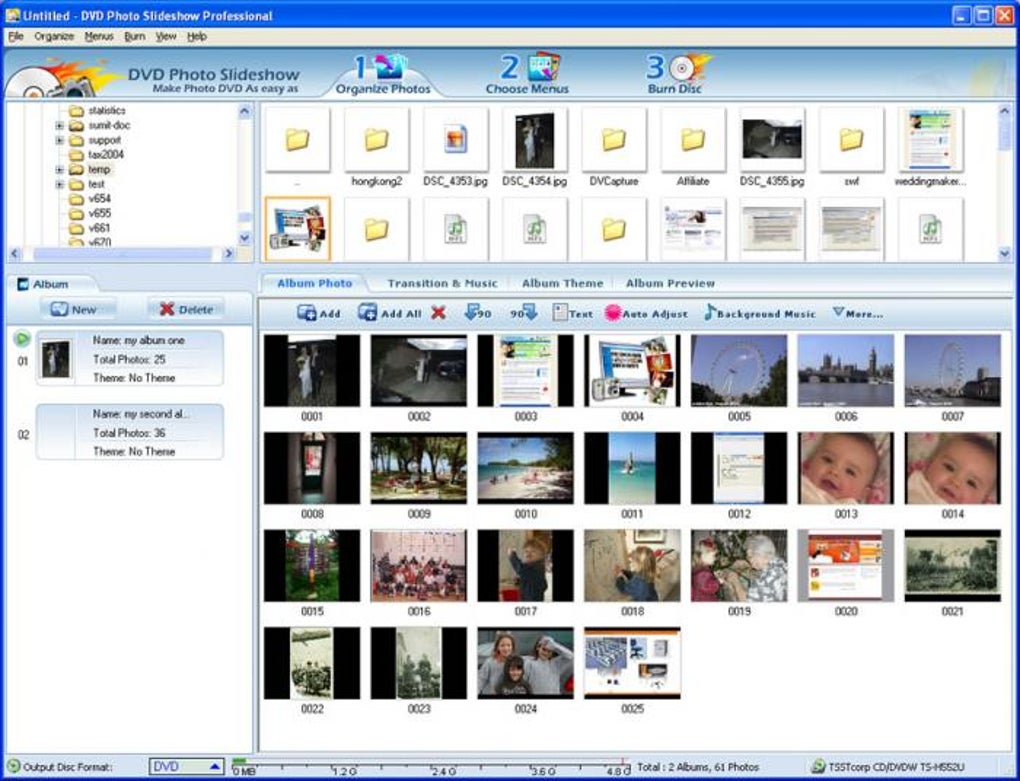
Task: Select photo 0013 baby thumbnail
Action: pos(846,468)
